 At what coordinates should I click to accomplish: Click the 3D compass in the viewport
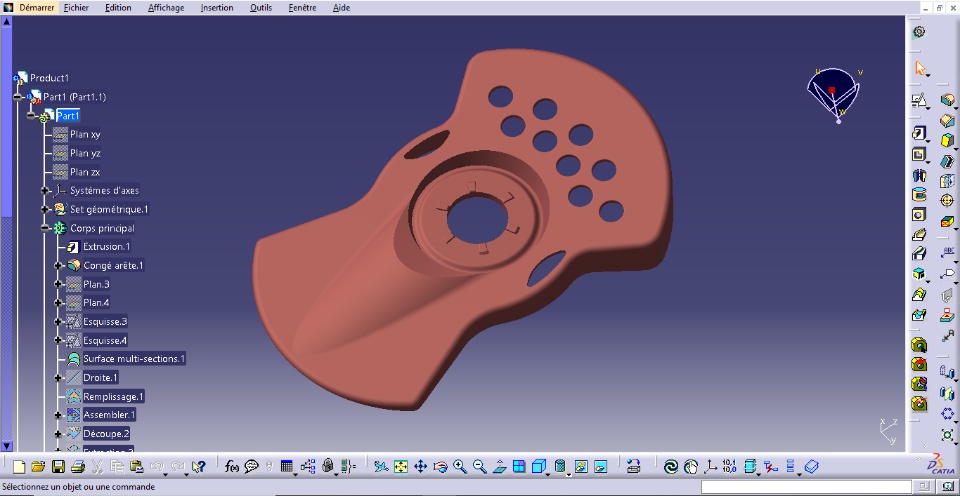click(833, 95)
